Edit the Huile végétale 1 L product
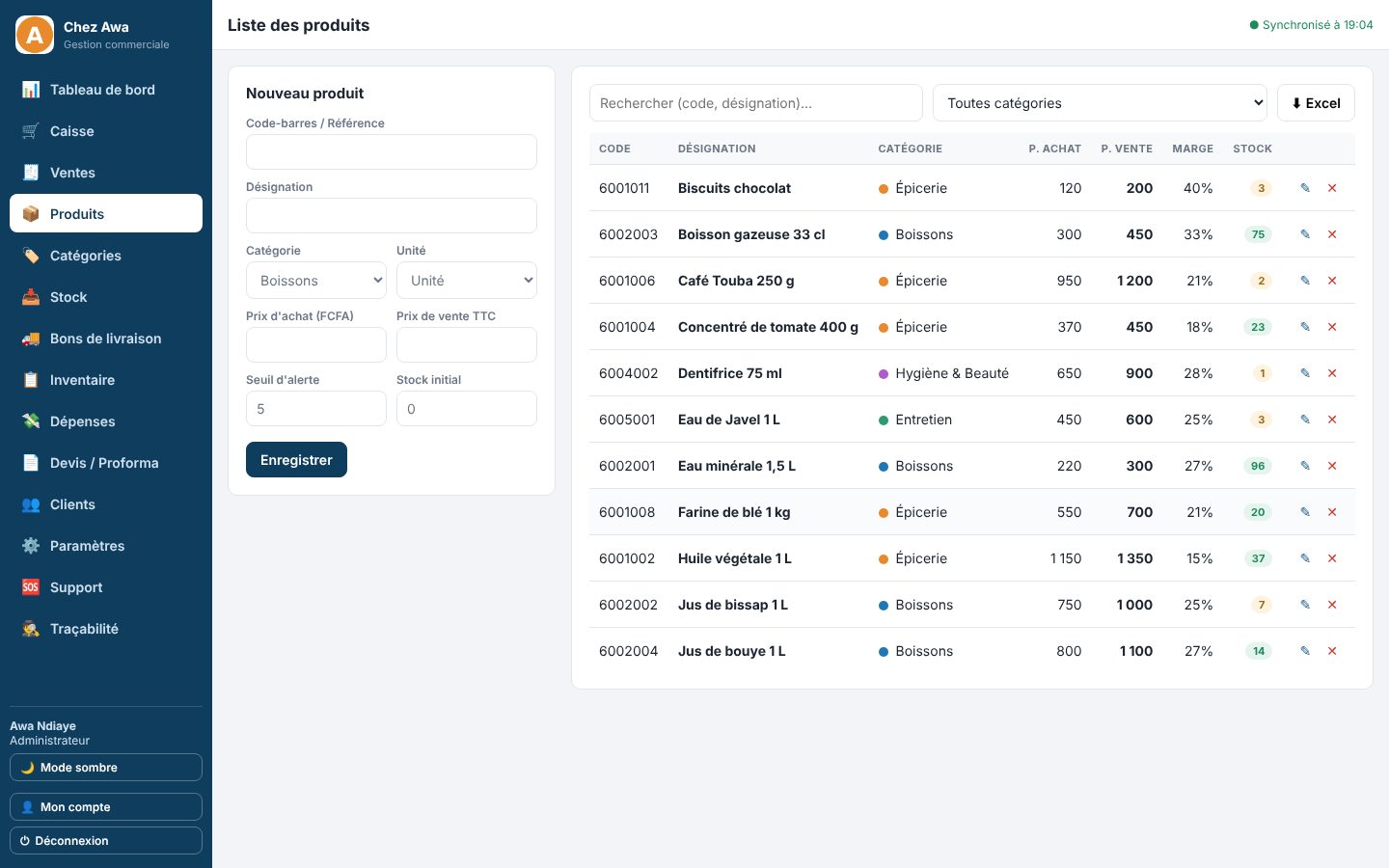 pyautogui.click(x=1305, y=558)
